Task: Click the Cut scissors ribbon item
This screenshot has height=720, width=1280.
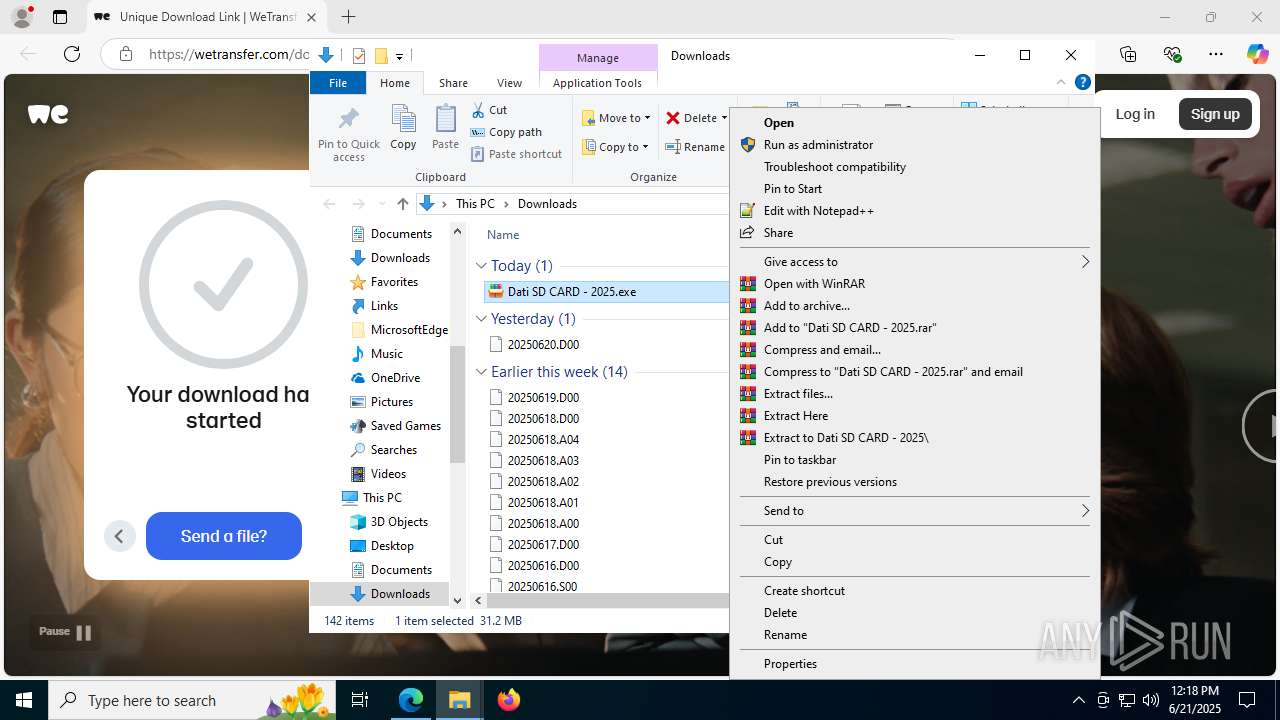Action: tap(490, 110)
